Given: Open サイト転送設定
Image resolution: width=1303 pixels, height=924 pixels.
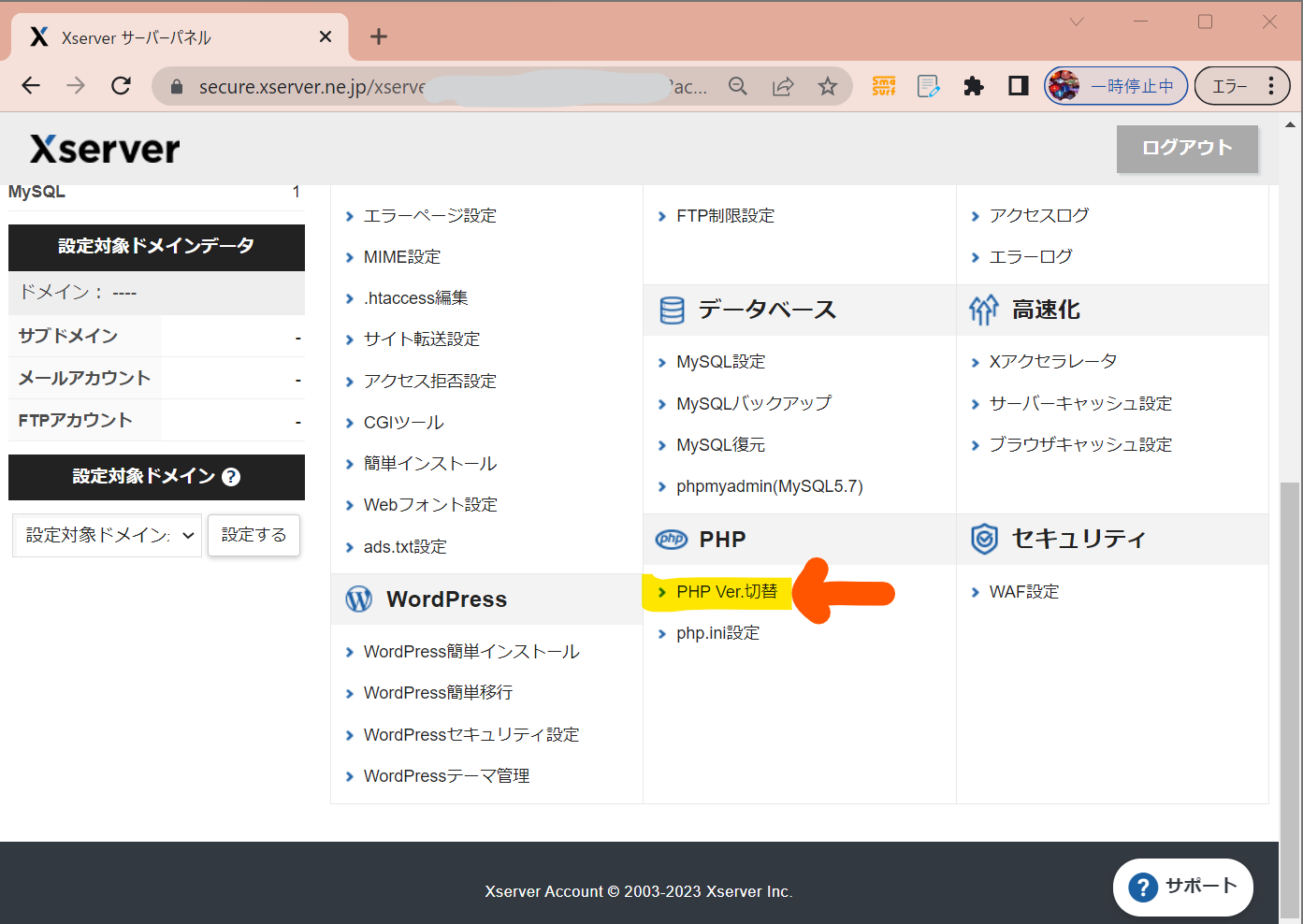Looking at the screenshot, I should point(421,339).
